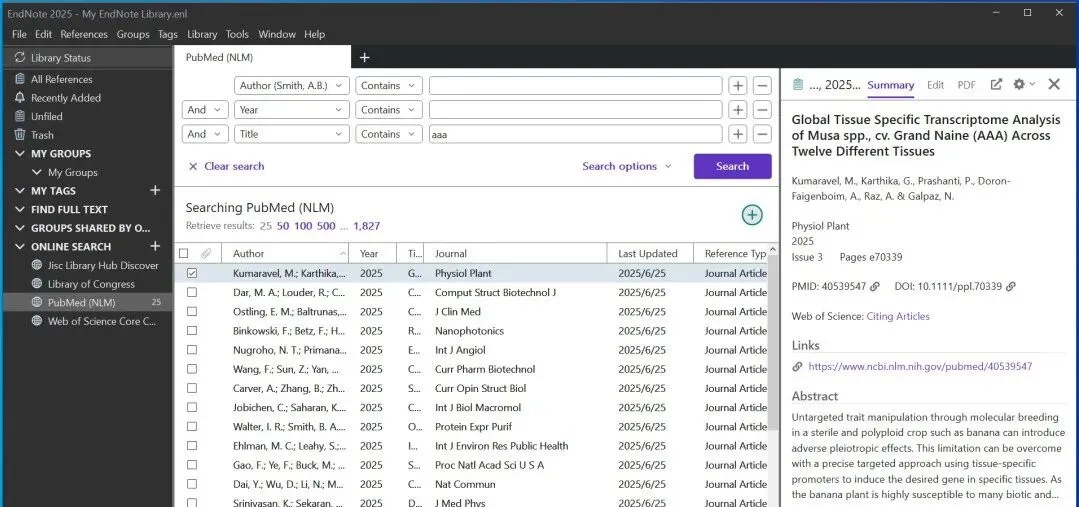The image size is (1079, 507).
Task: Click the Author search text field
Action: 575,86
